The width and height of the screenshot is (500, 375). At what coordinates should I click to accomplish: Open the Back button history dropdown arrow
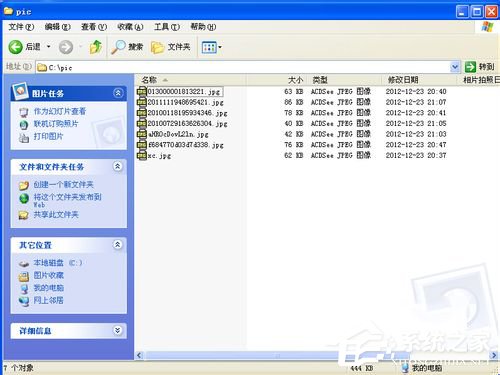pyautogui.click(x=49, y=47)
